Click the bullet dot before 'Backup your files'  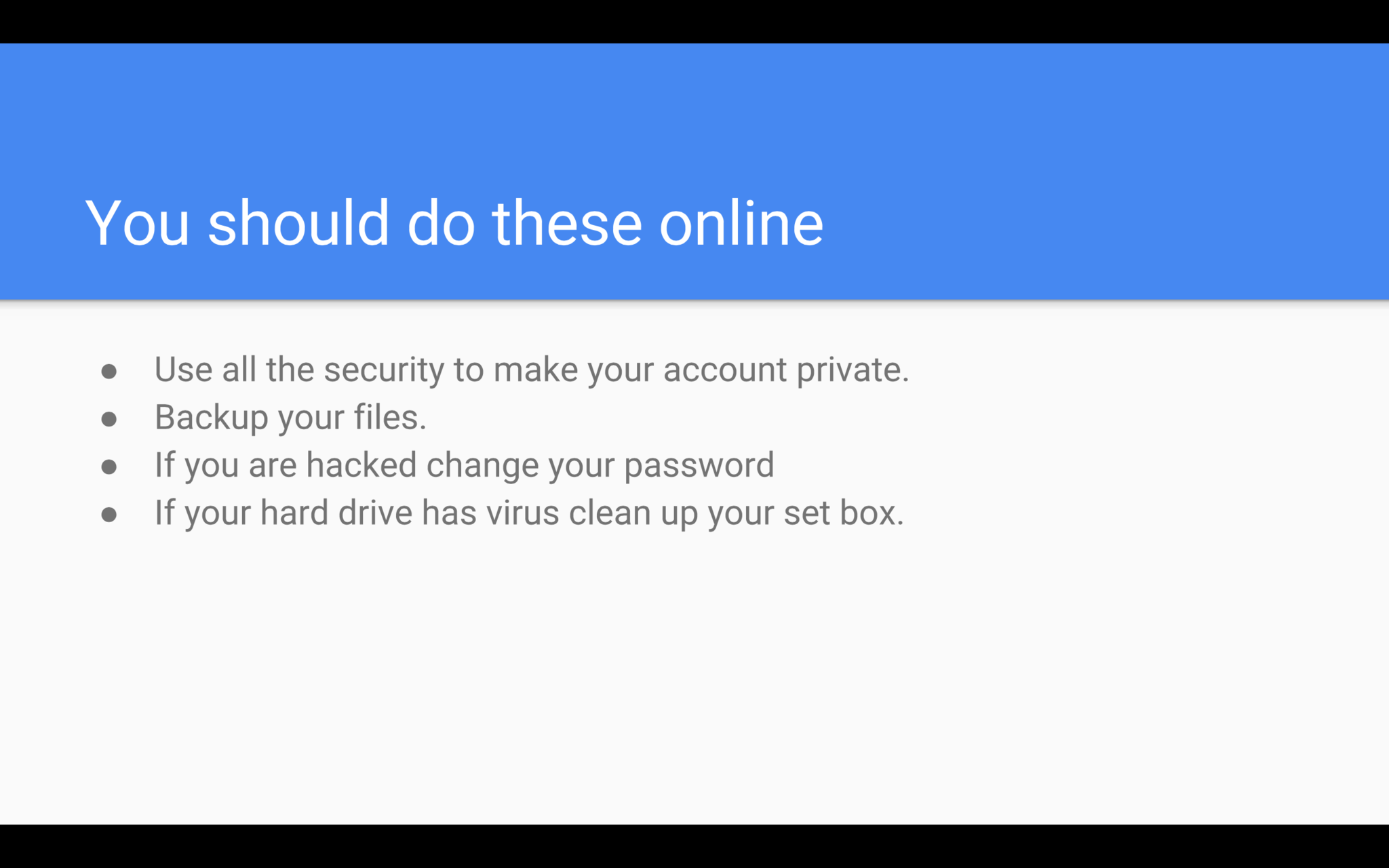click(x=109, y=419)
